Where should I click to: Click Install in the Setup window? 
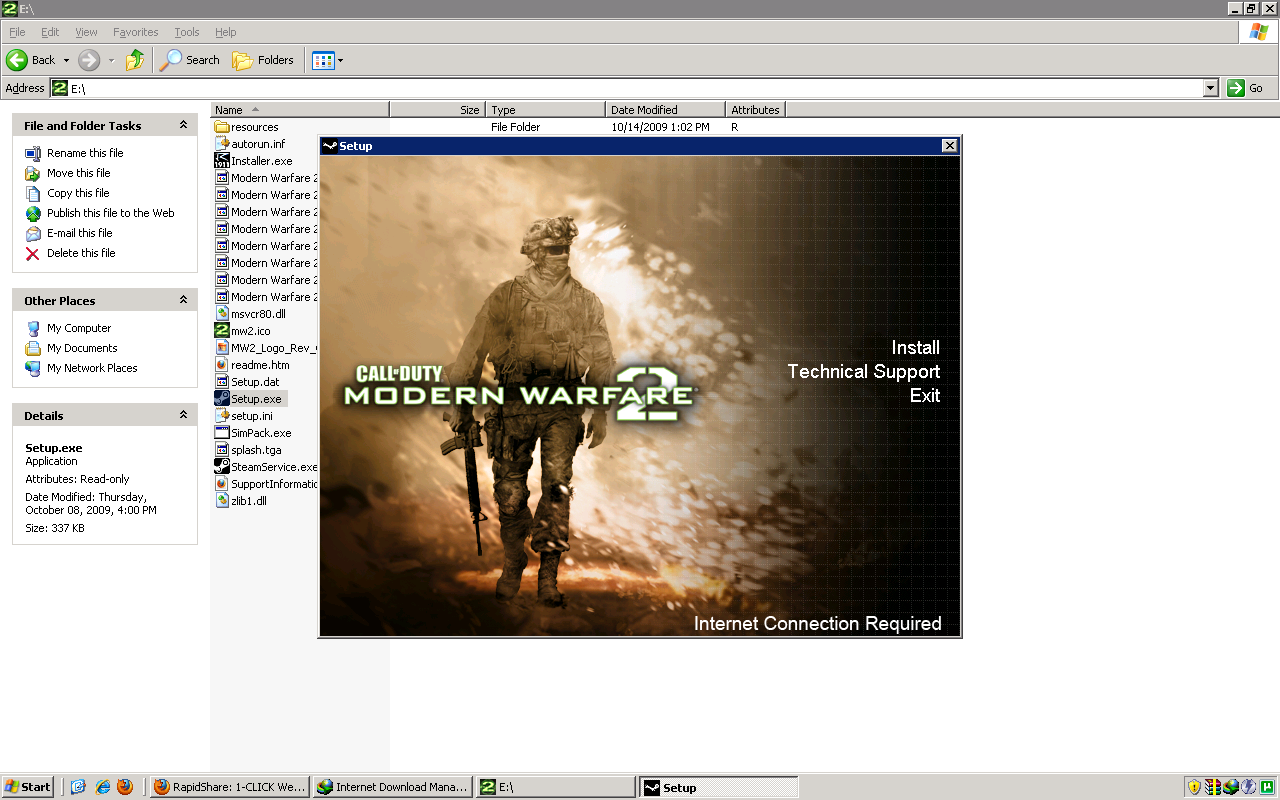(916, 348)
